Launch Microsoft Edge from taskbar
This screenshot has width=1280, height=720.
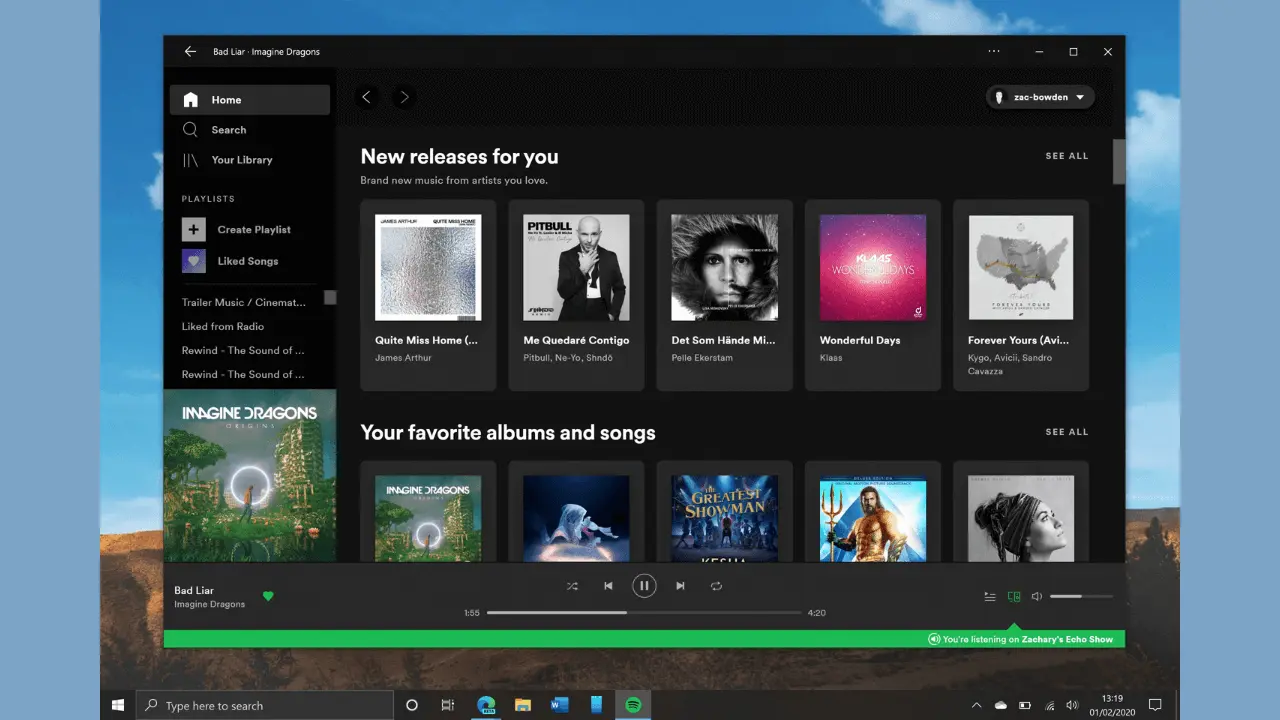coord(486,705)
